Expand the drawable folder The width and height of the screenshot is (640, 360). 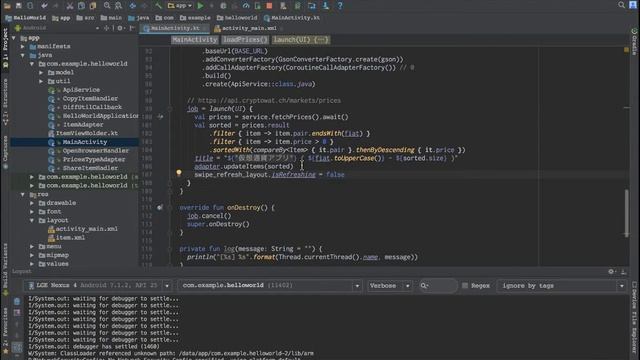[32, 203]
